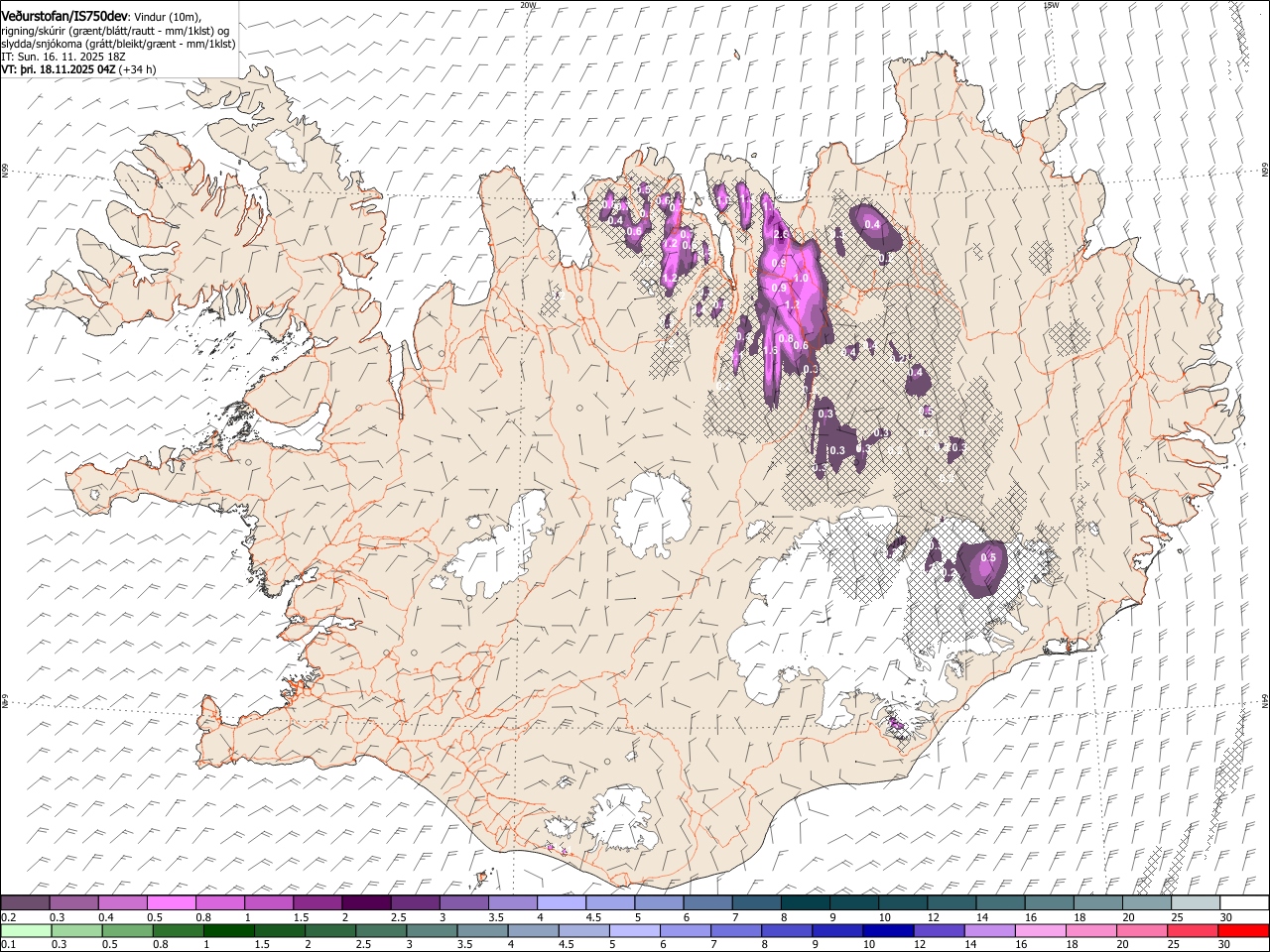Image resolution: width=1270 pixels, height=952 pixels.
Task: Select the lavender snow legend swatch between 4 and 4.5
Action: tap(561, 903)
